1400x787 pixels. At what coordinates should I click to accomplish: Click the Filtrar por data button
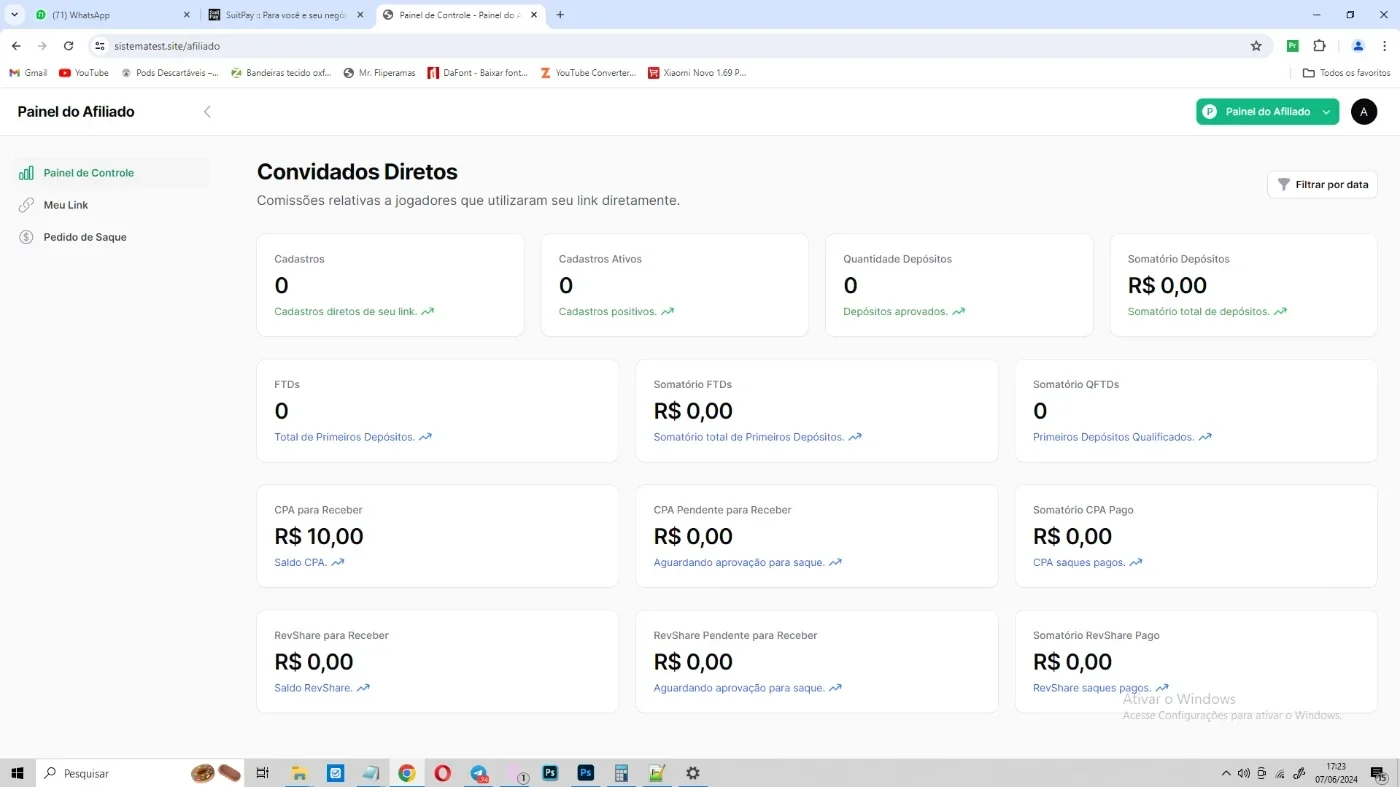coord(1322,185)
